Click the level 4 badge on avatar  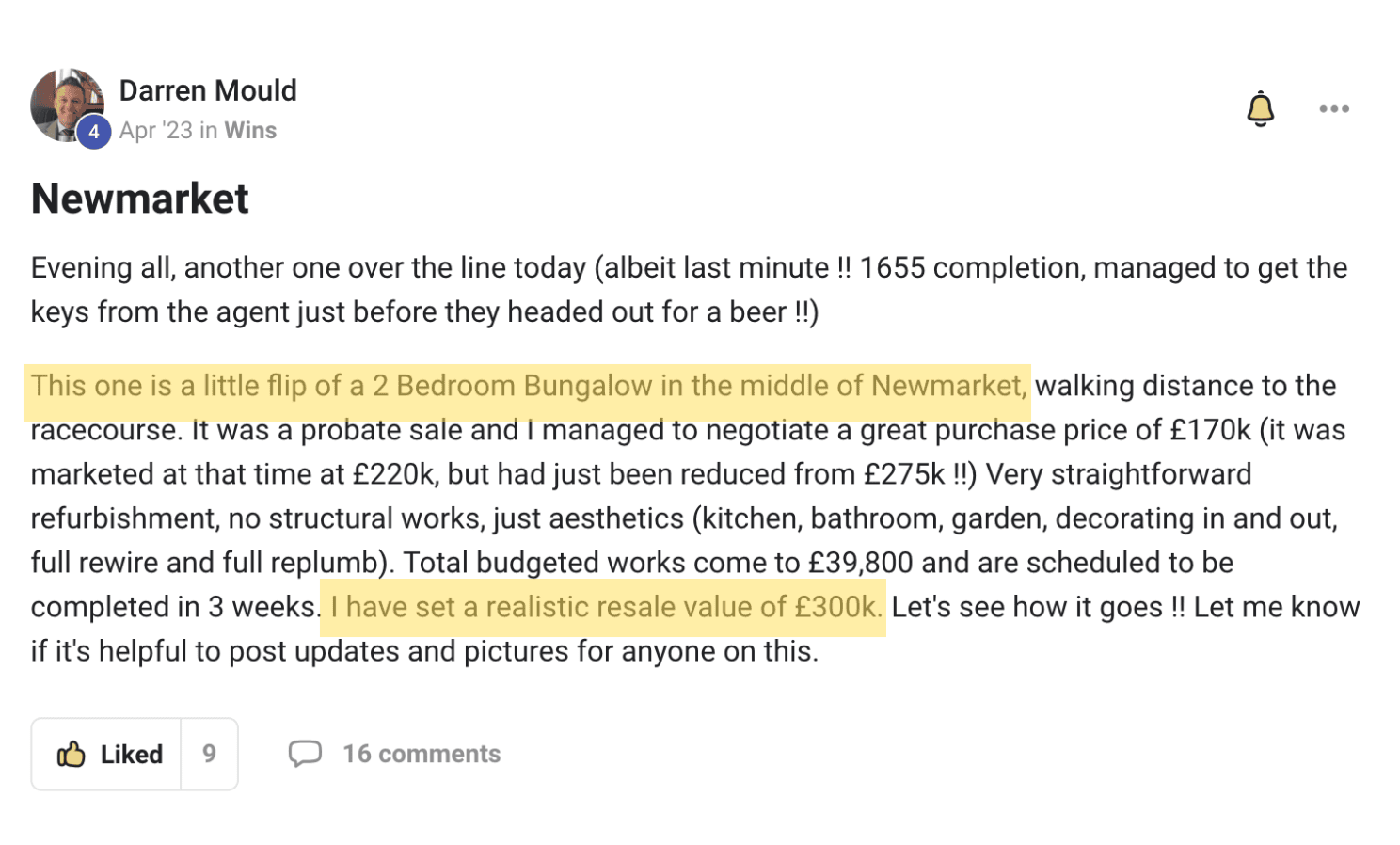(x=93, y=132)
